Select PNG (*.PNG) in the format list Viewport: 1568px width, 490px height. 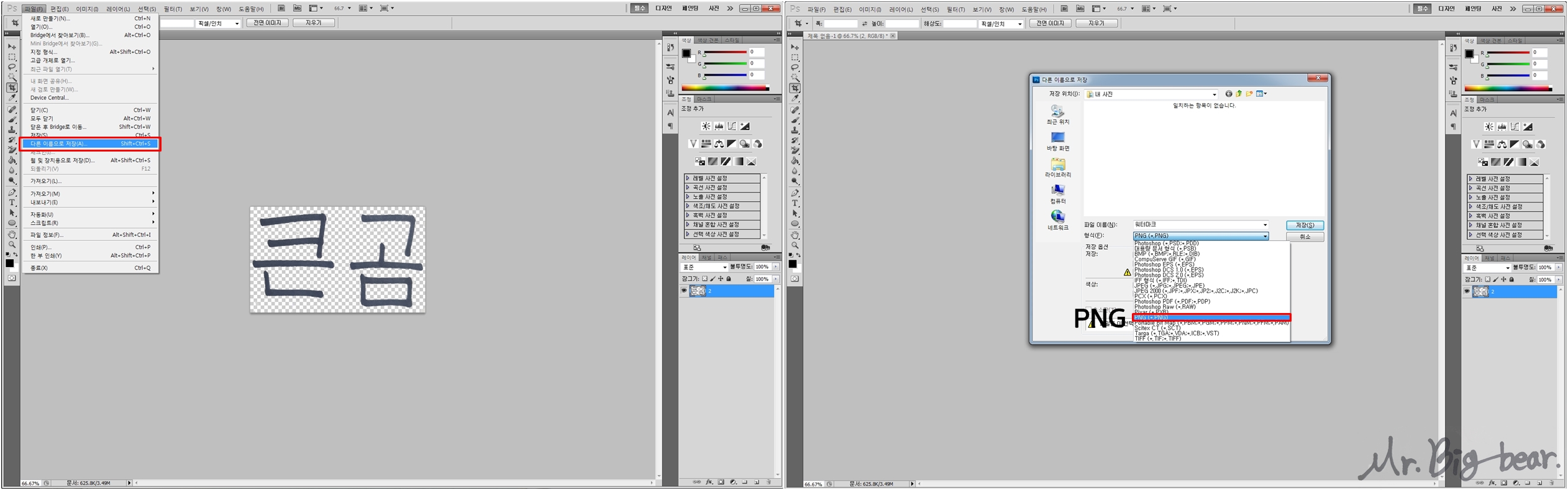[1211, 317]
